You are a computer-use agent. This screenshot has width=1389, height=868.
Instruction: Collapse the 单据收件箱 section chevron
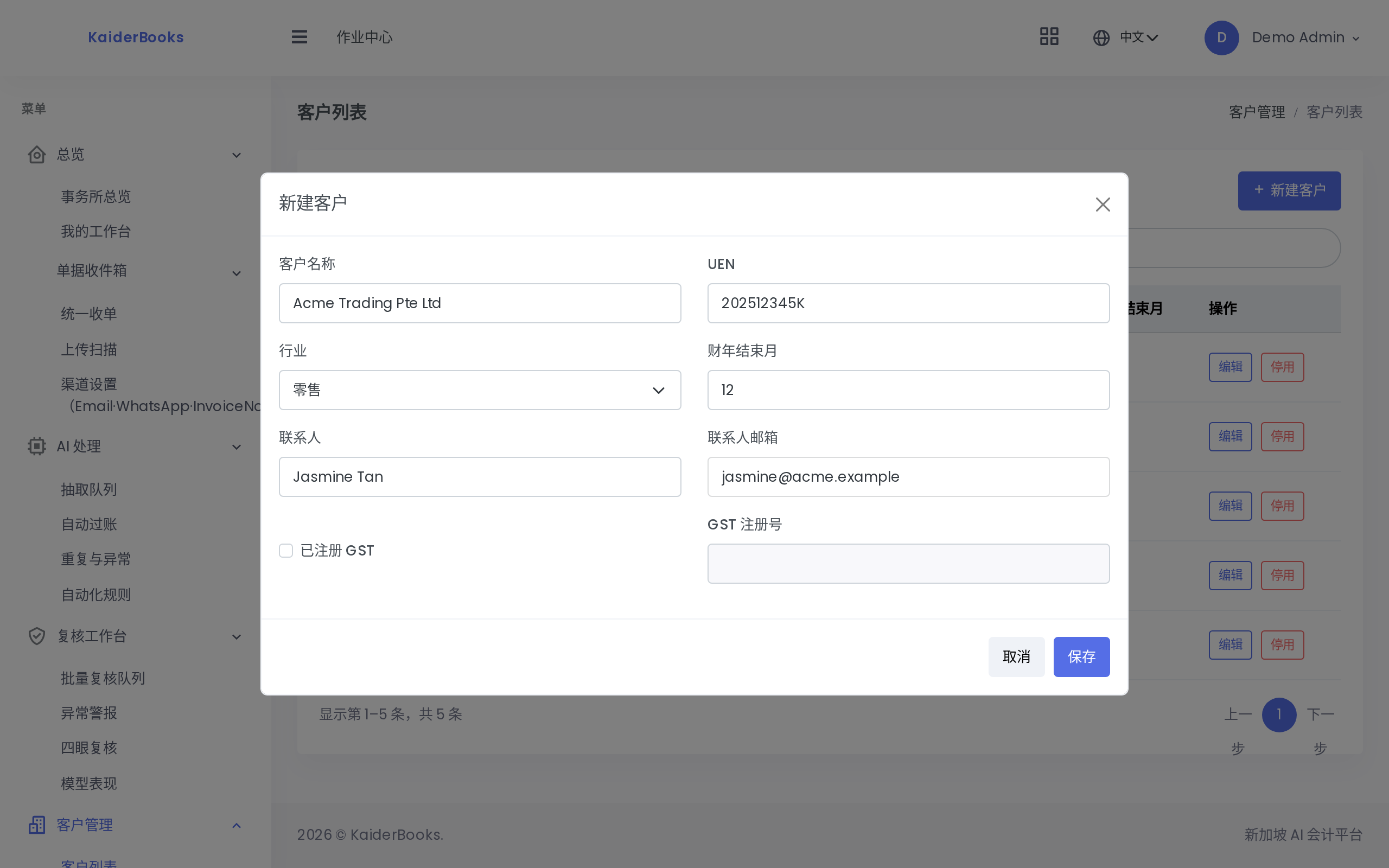[x=237, y=273]
